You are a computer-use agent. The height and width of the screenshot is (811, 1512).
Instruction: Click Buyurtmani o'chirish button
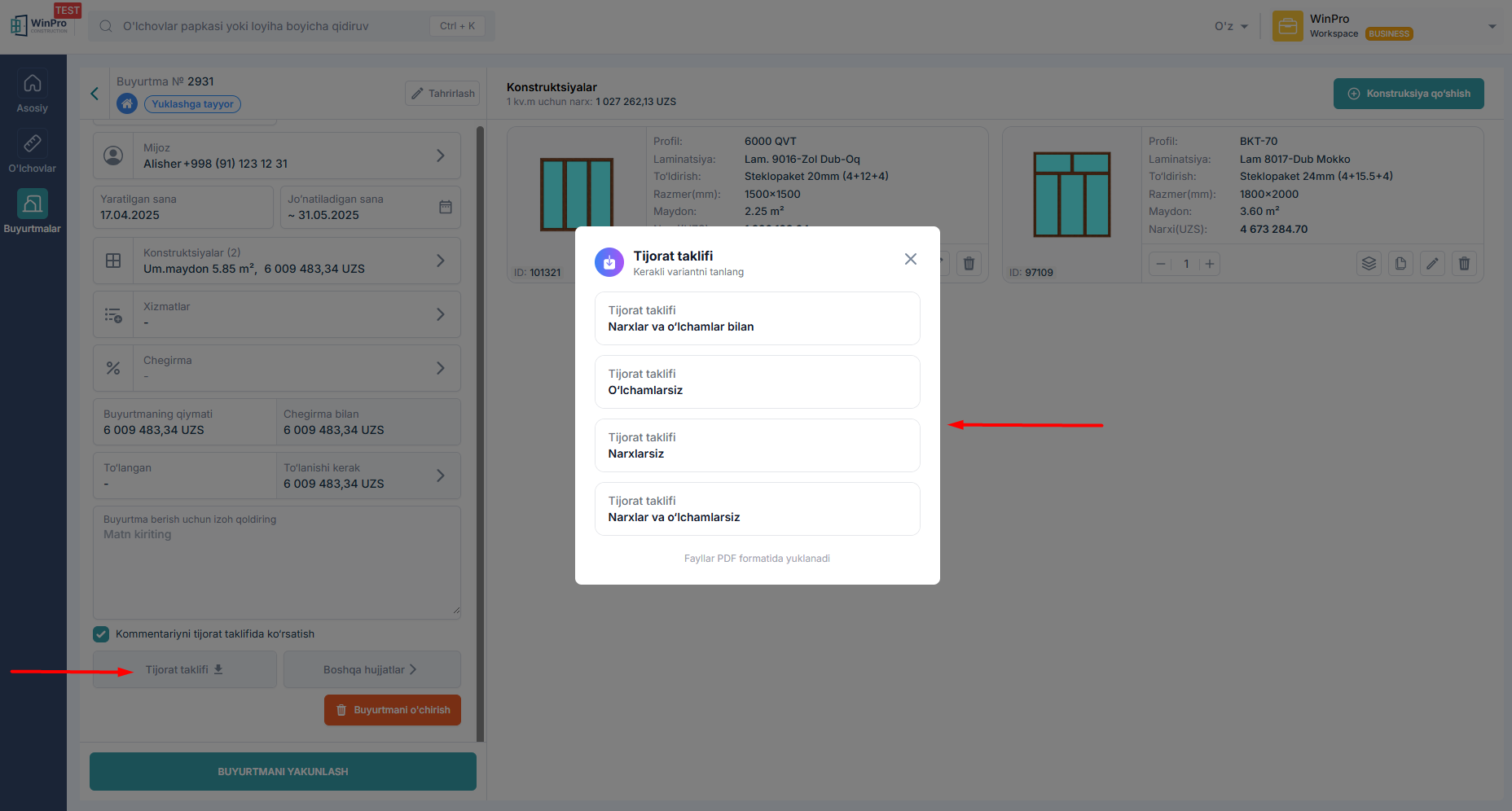tap(393, 710)
